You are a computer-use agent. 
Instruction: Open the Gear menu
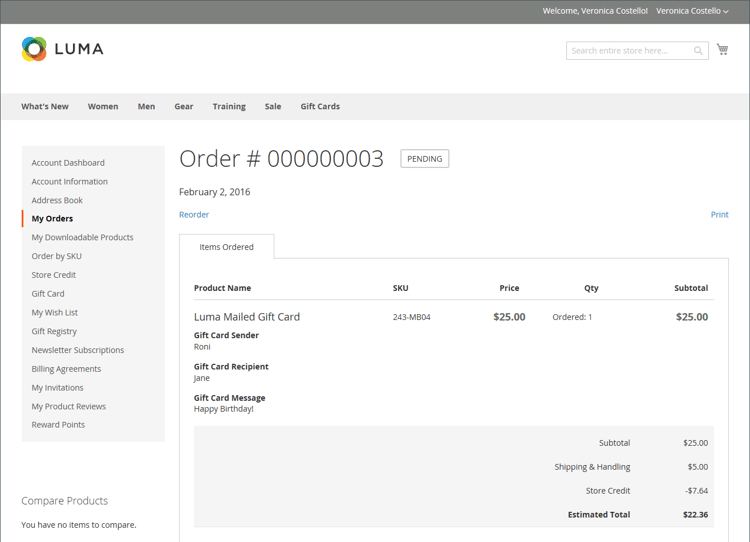click(184, 106)
